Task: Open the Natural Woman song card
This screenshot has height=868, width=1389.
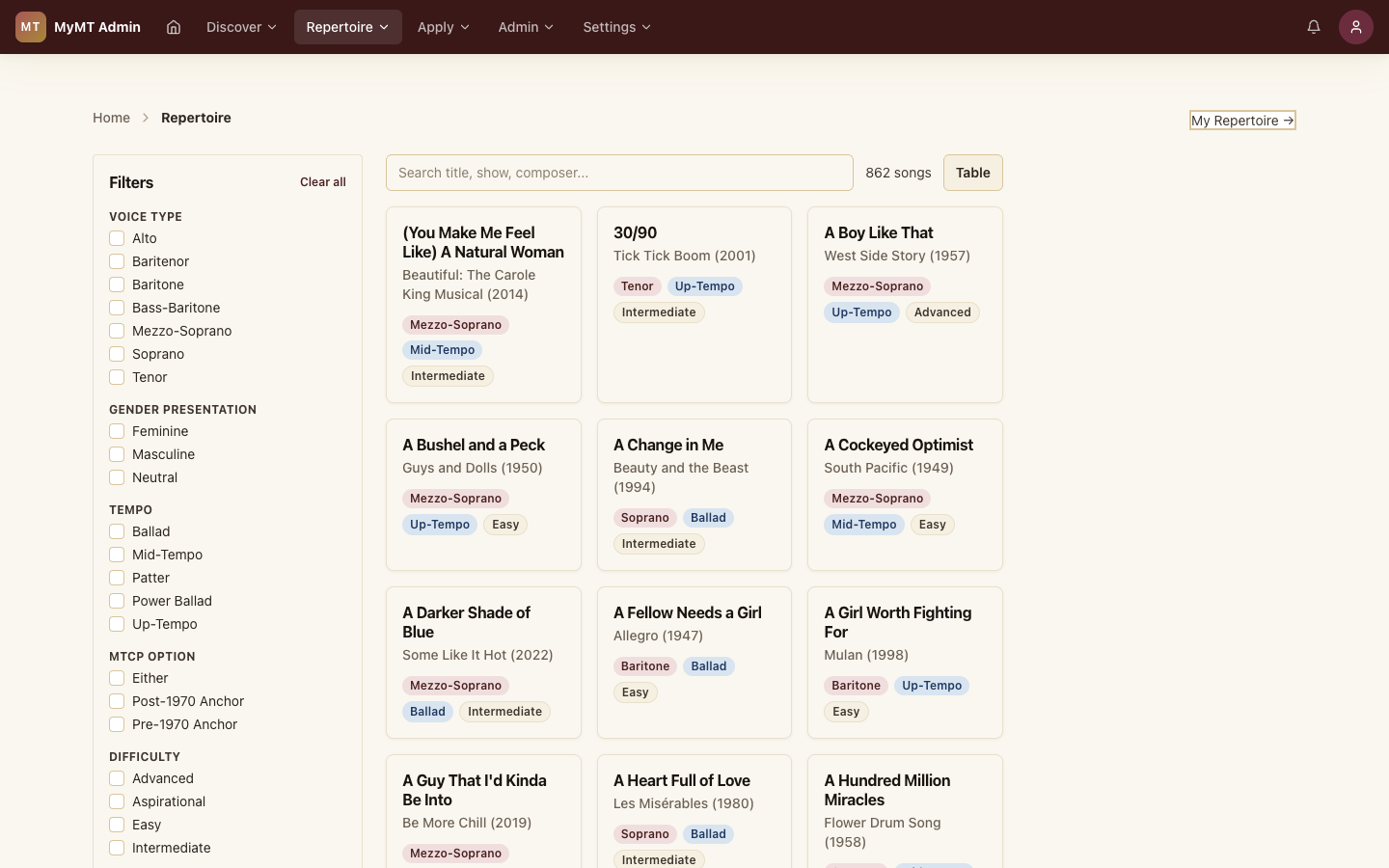Action: coord(483,305)
